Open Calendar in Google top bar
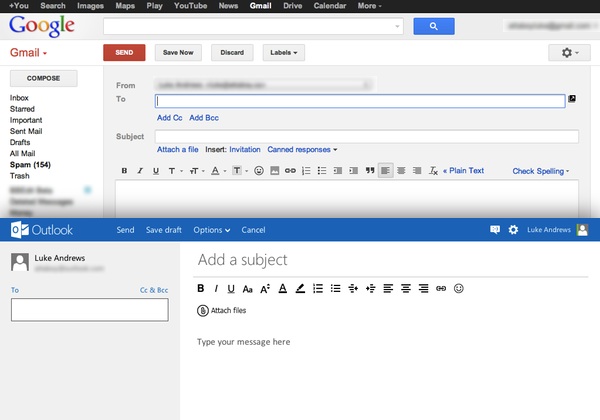Screen dimensions: 600x420 (x=330, y=6)
